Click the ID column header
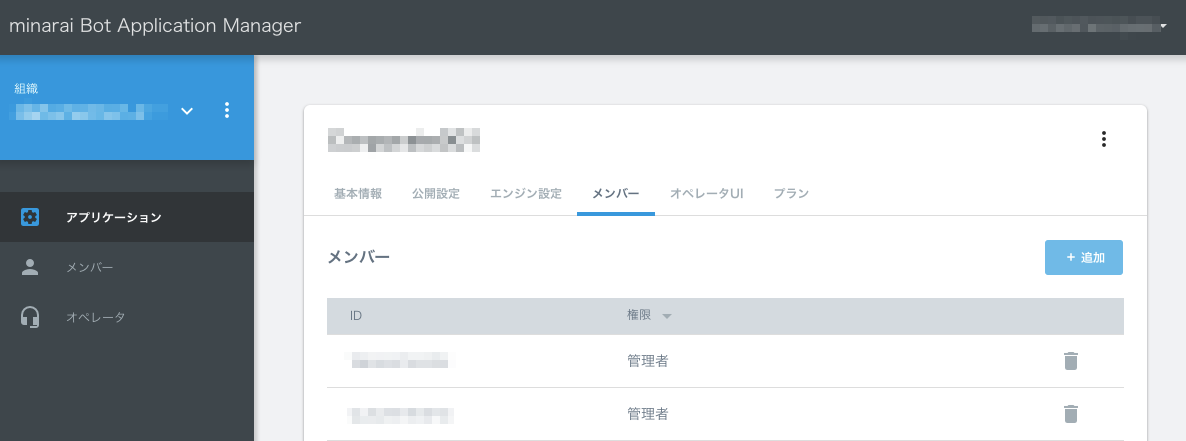Viewport: 1186px width, 441px height. coord(356,315)
